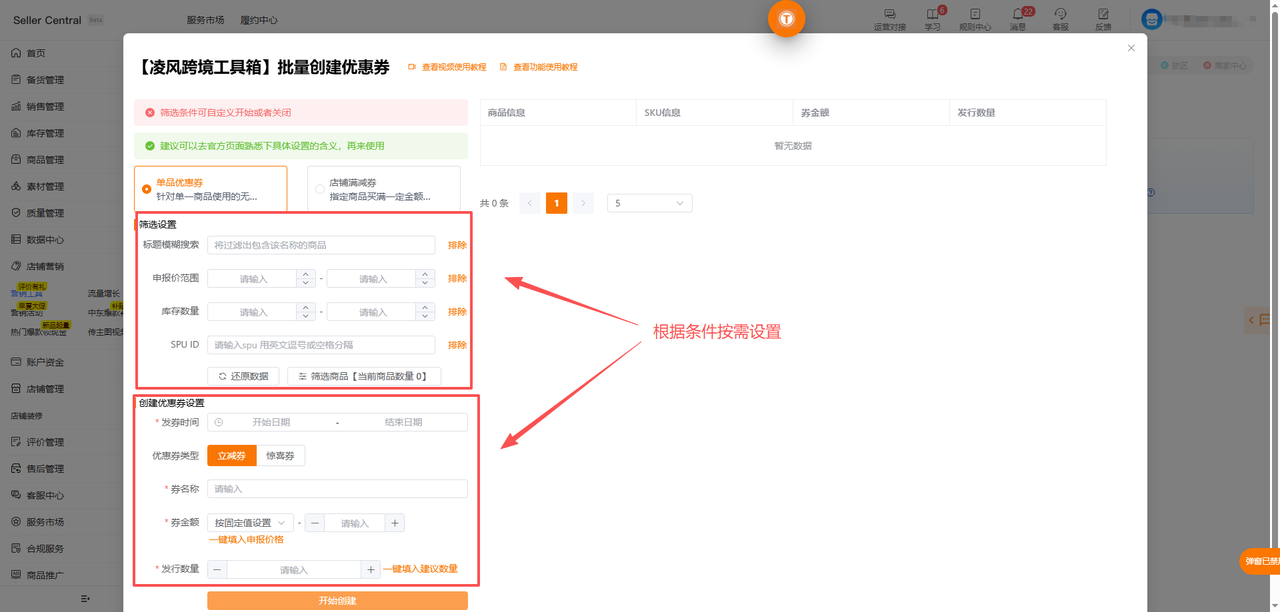Click 排除 next to SPU ID

click(457, 345)
